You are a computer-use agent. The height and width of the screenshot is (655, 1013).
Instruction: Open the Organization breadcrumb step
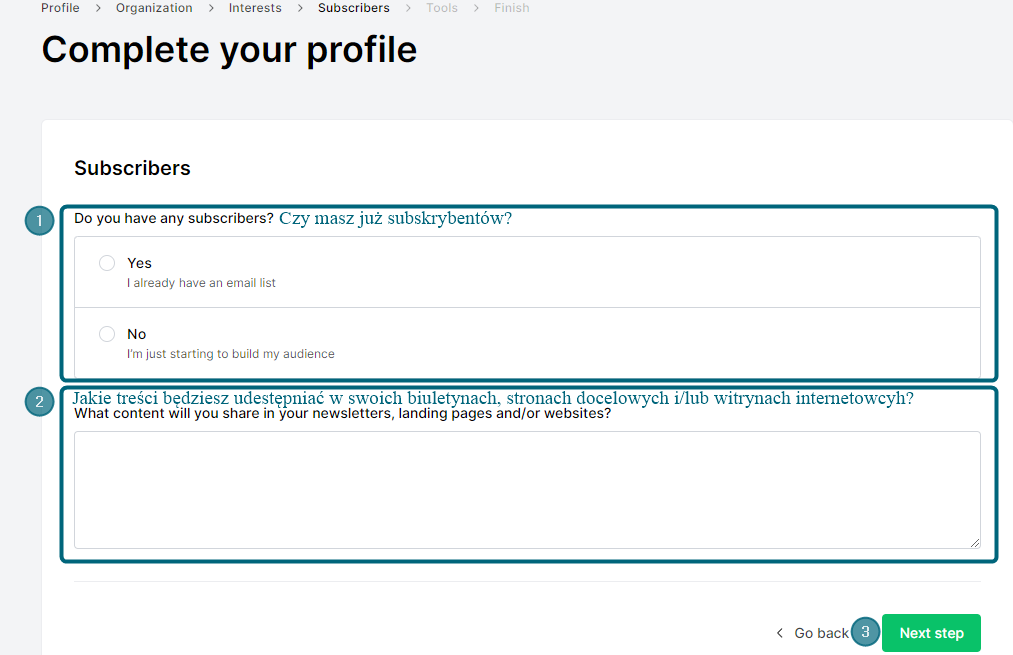(x=154, y=8)
